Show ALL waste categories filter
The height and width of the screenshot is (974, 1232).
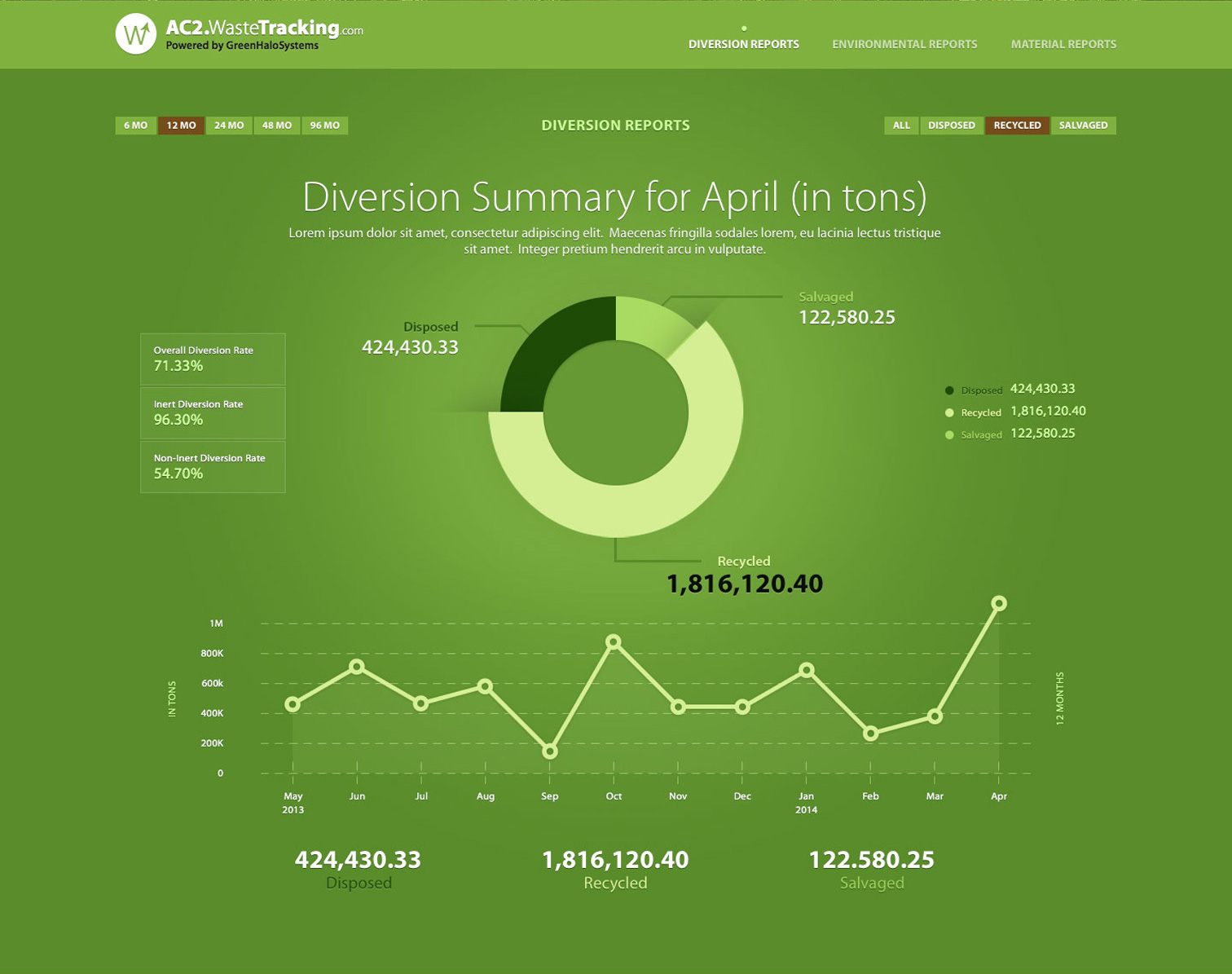point(901,126)
